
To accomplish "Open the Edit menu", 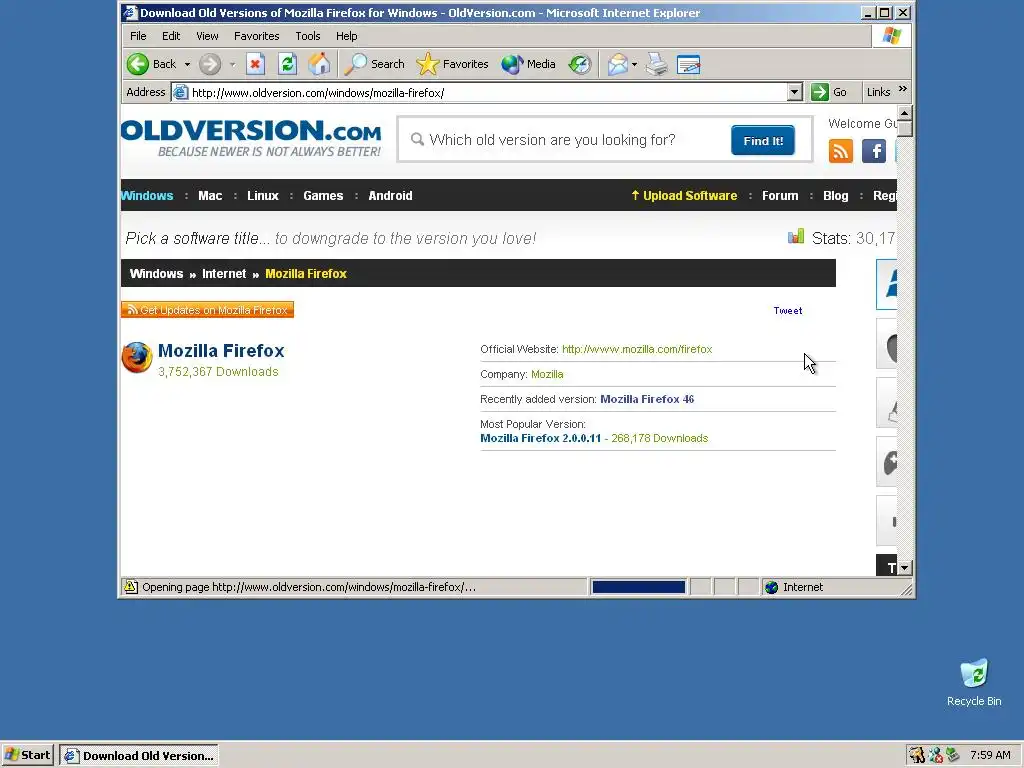I will tap(171, 36).
